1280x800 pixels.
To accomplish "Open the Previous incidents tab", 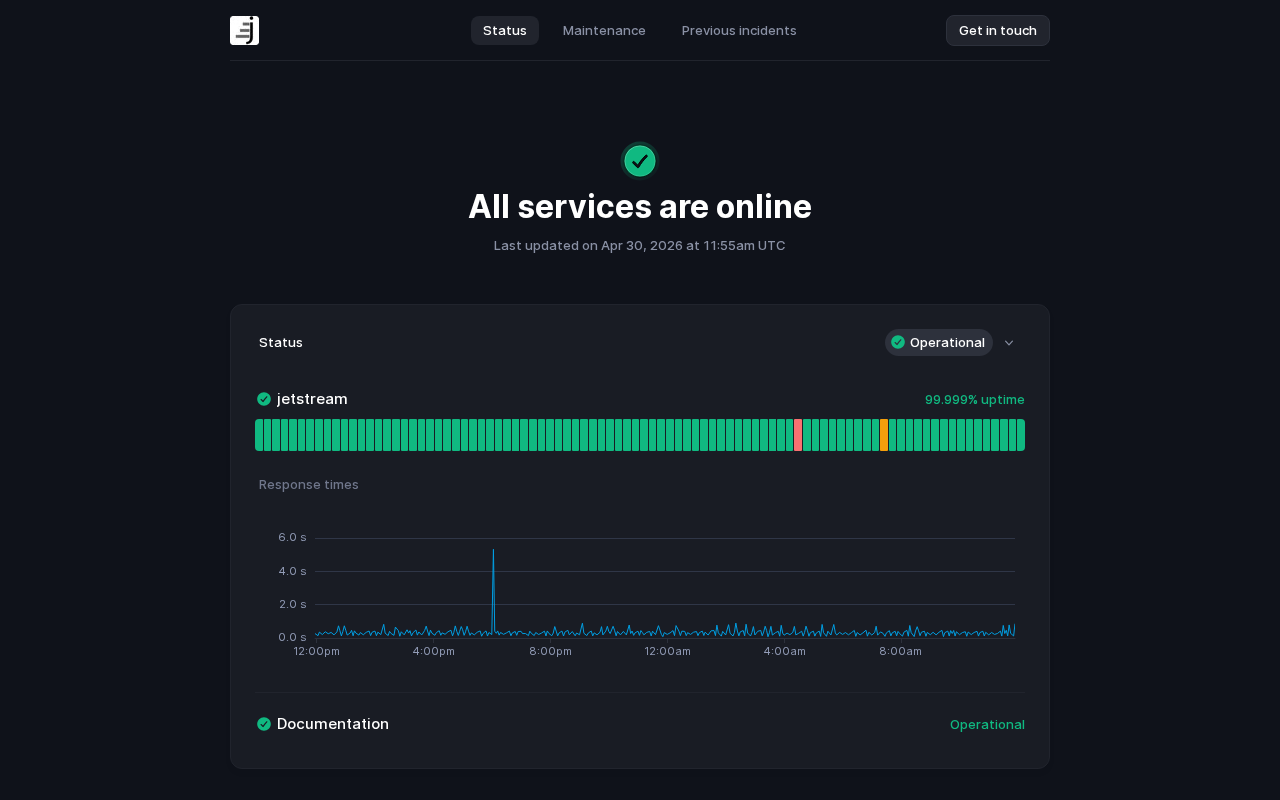I will [x=739, y=30].
